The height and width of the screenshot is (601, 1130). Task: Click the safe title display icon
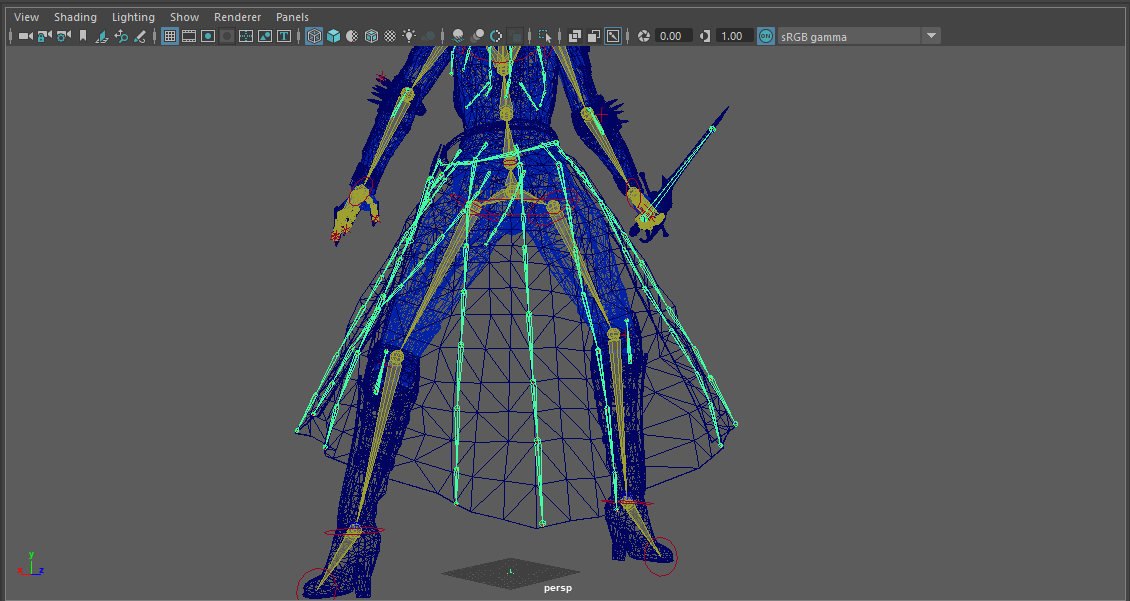coord(283,36)
